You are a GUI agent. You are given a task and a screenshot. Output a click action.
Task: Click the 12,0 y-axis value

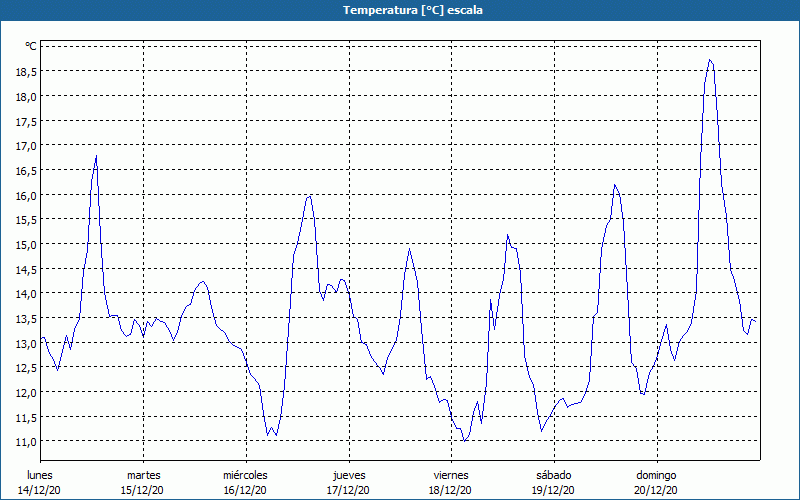(27, 393)
